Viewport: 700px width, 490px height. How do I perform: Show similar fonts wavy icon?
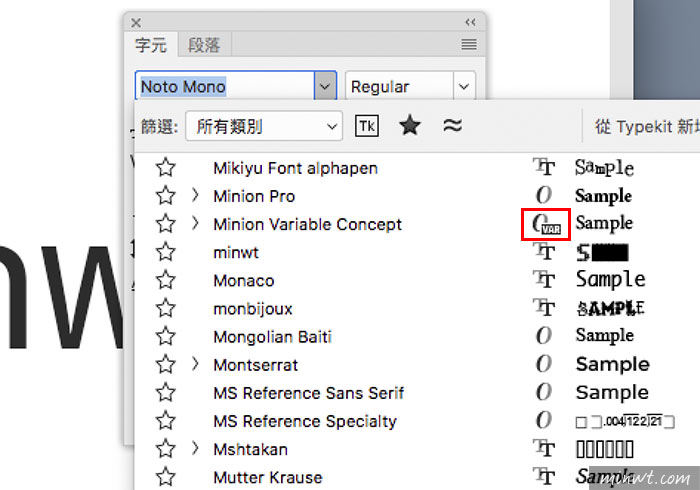(x=452, y=125)
